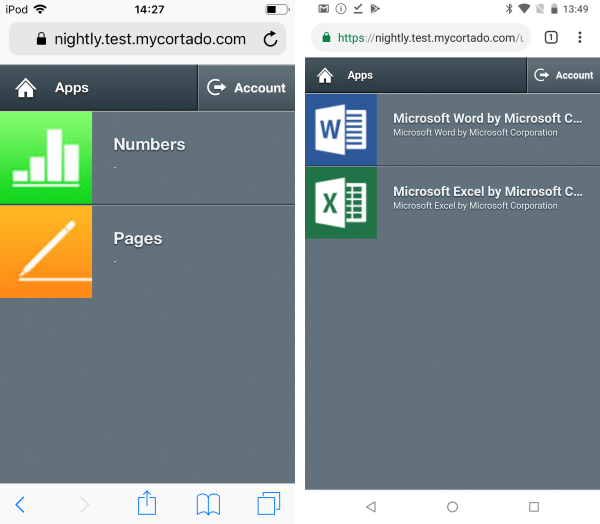Tap Android back navigation button

(371, 507)
